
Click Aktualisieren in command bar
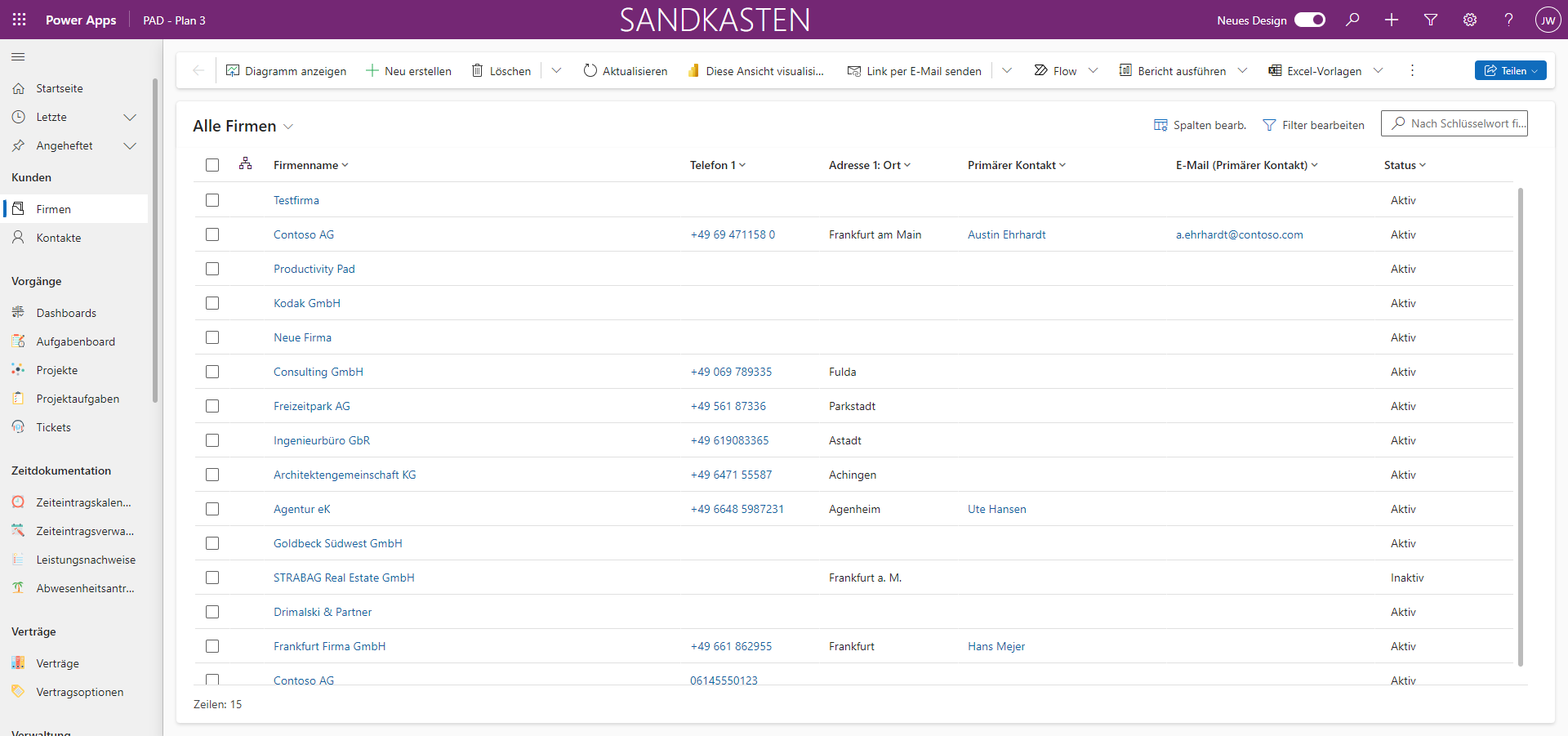point(626,71)
